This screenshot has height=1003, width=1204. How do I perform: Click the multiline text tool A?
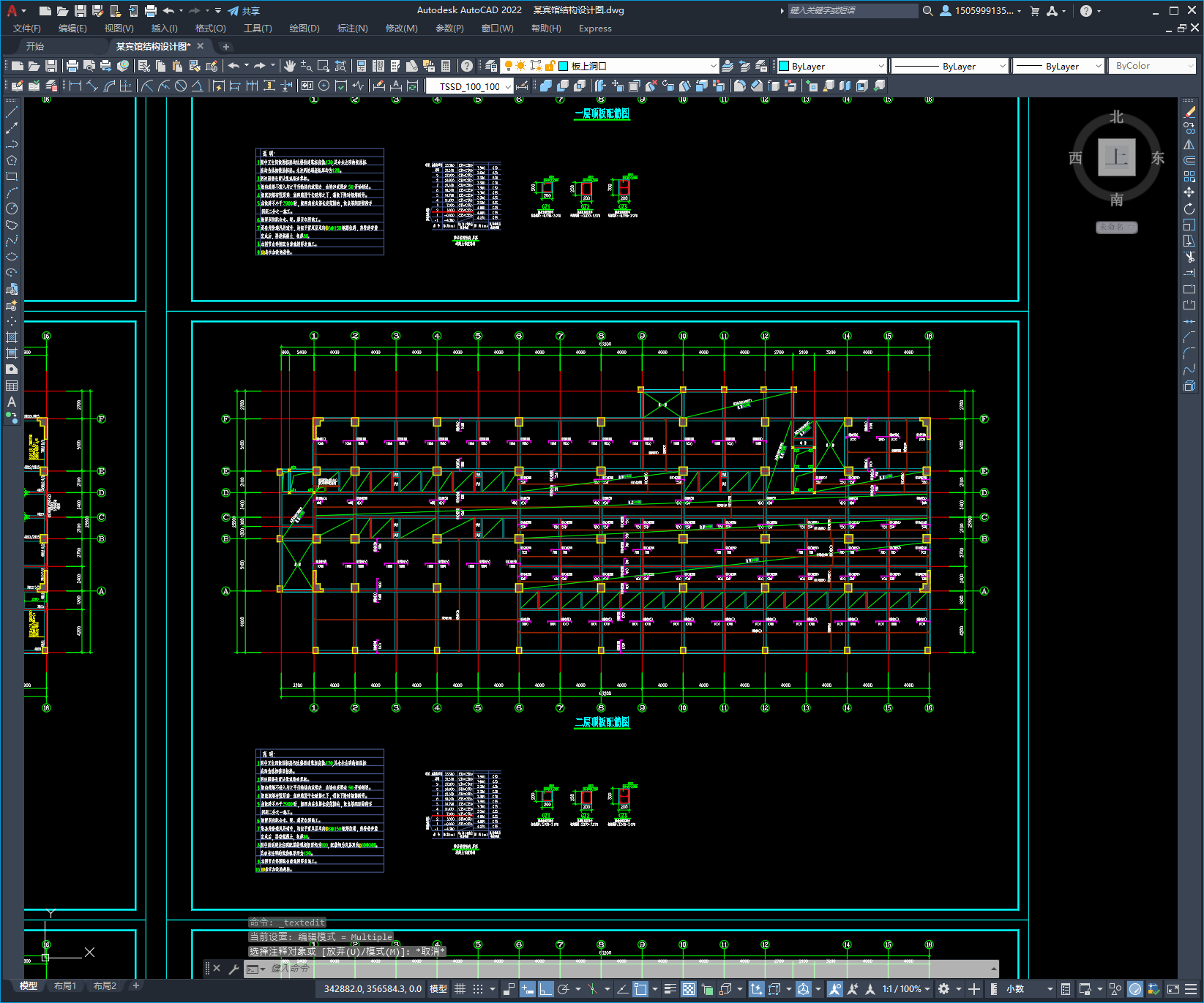[x=11, y=402]
